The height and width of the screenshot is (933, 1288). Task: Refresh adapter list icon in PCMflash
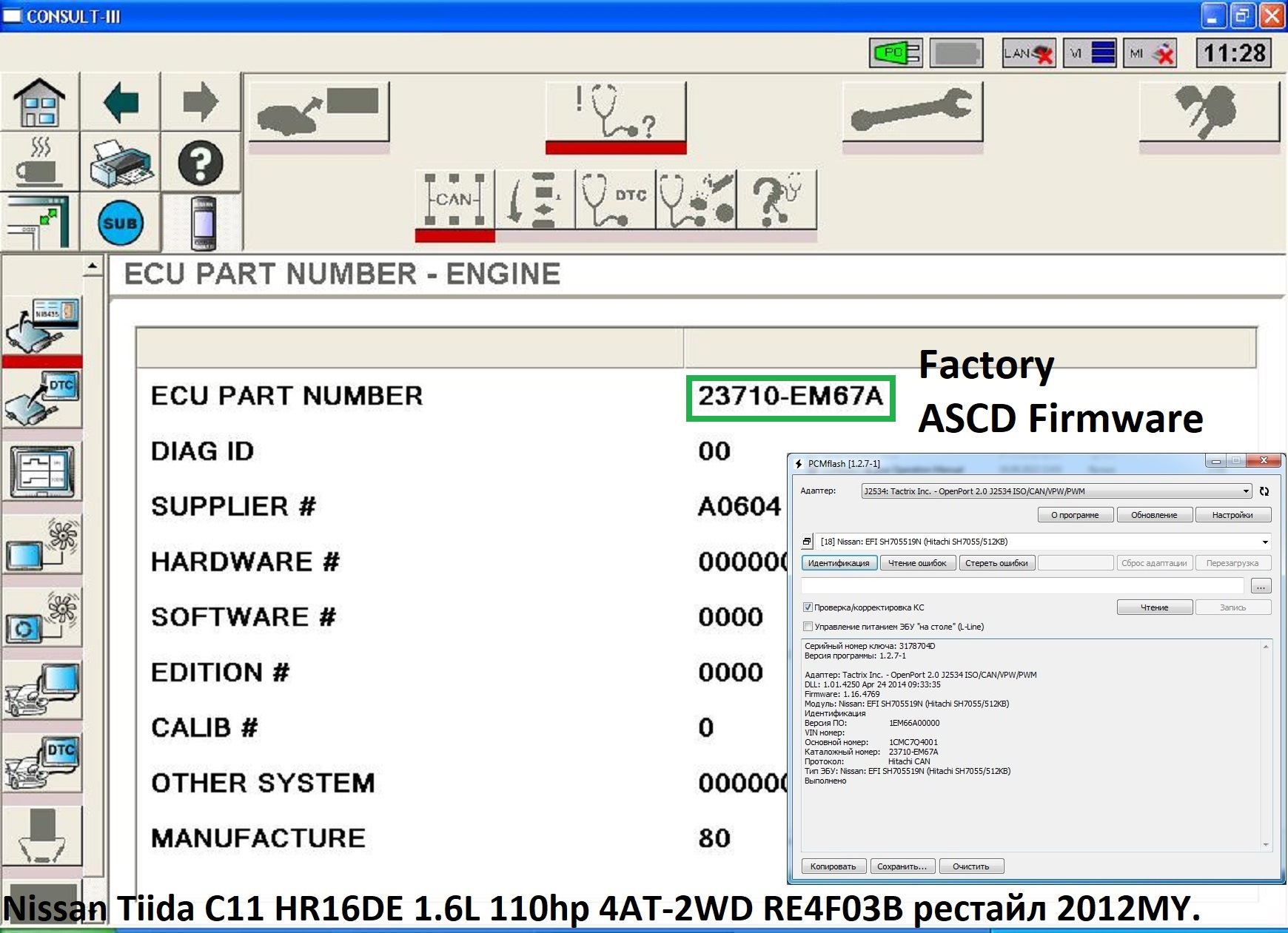pyautogui.click(x=1264, y=491)
